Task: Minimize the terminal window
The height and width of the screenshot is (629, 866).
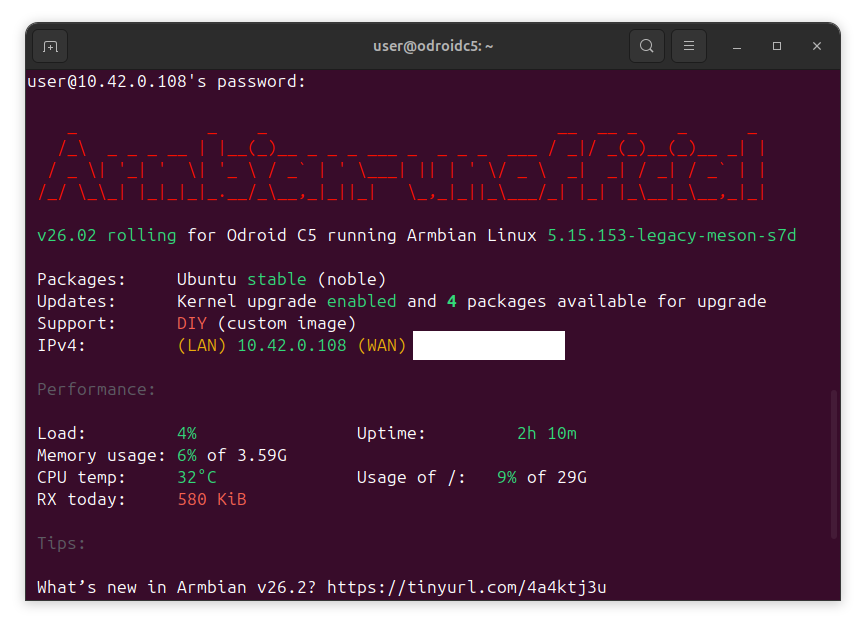Action: click(x=737, y=46)
